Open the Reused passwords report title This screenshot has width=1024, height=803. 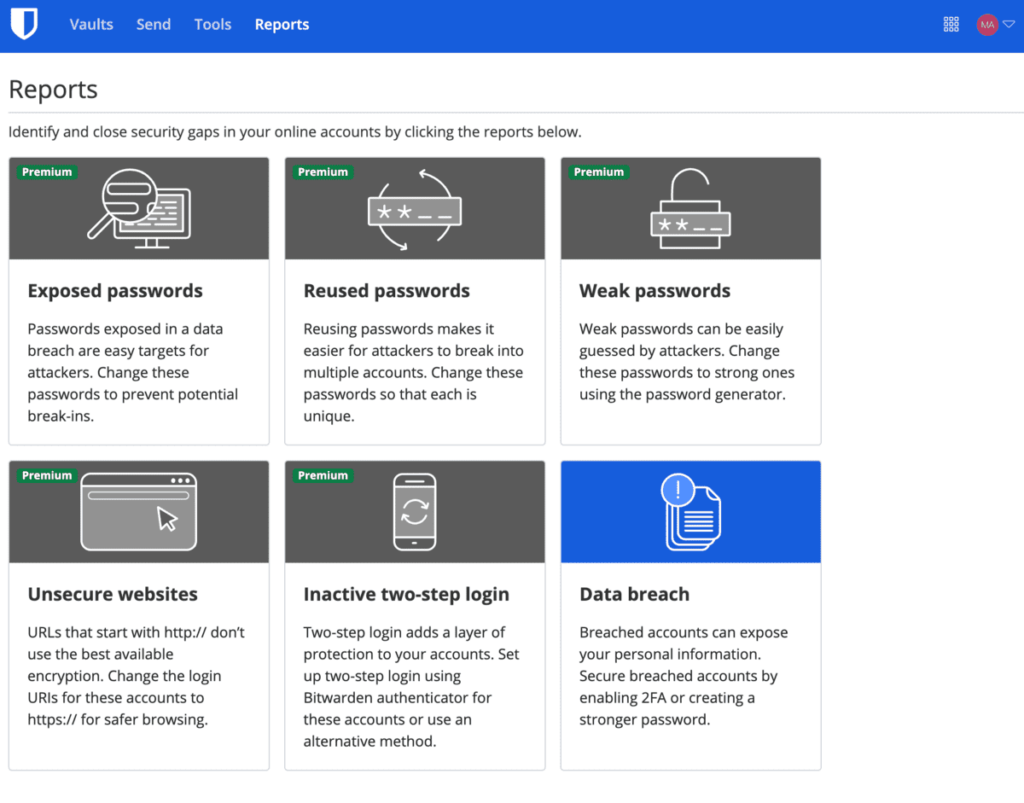coord(386,291)
